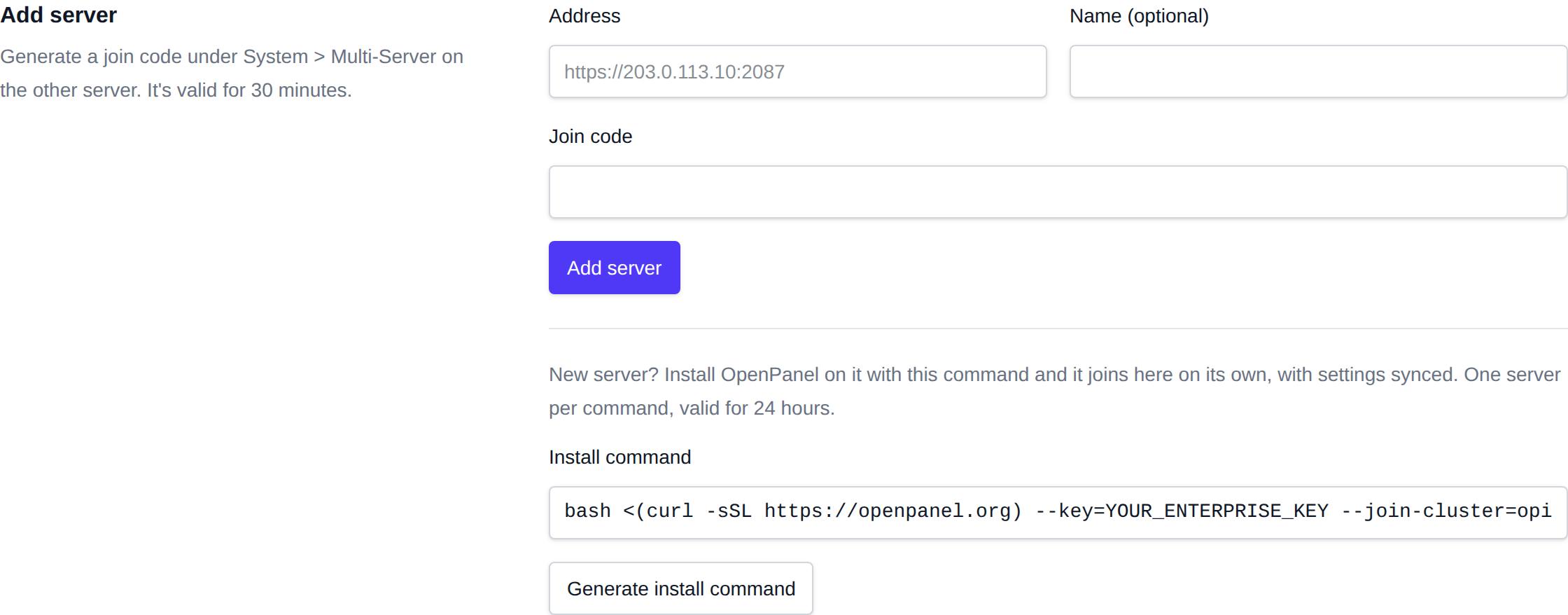Click the 'Address' field label
The height and width of the screenshot is (615, 1568).
584,16
